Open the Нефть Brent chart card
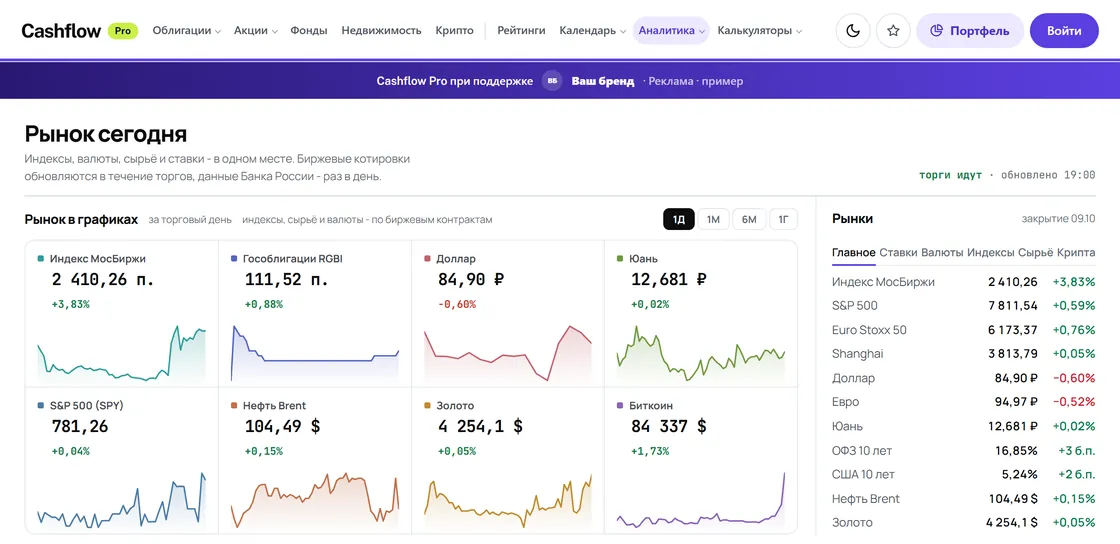 (x=315, y=461)
